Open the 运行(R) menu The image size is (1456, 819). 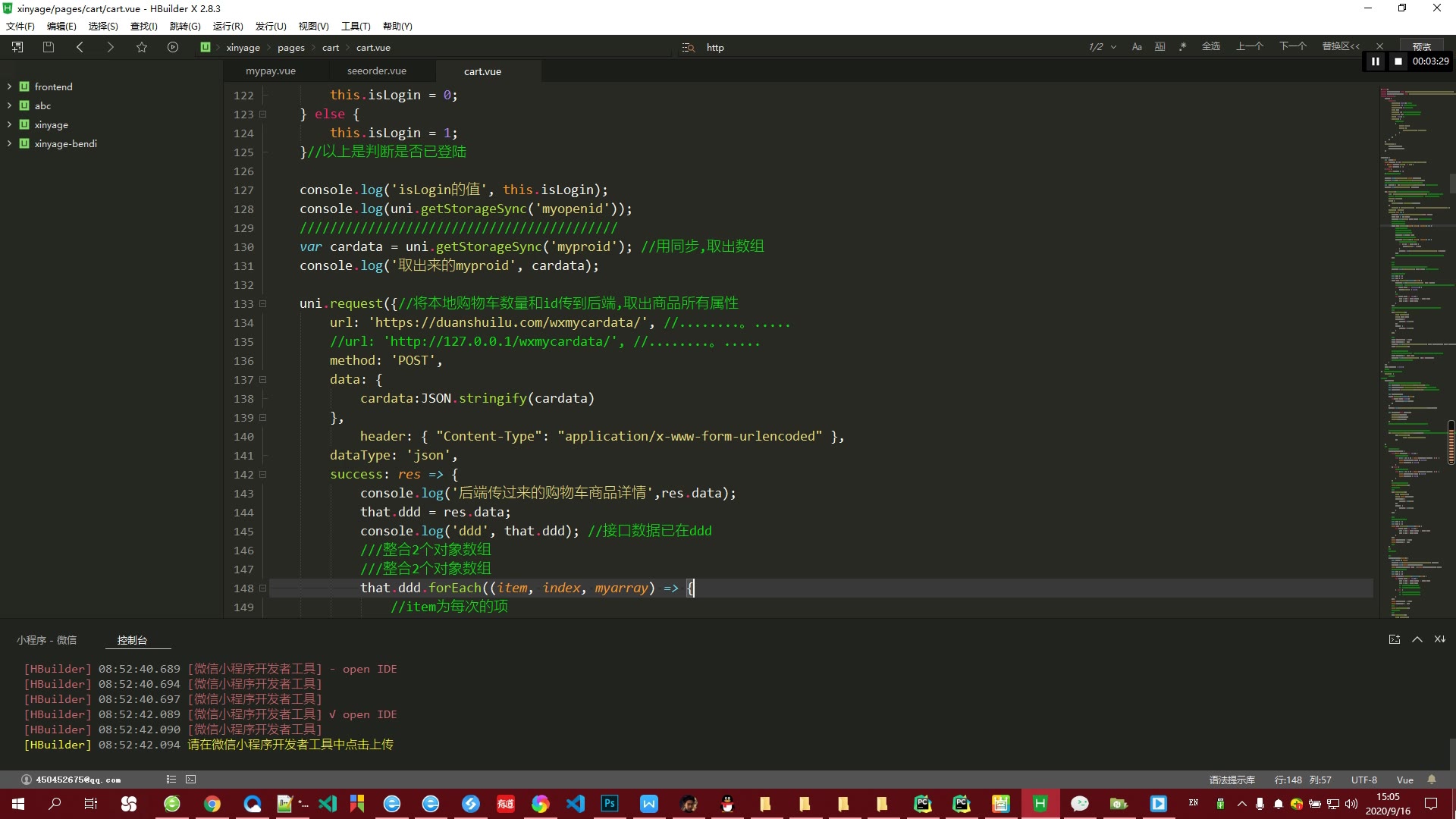tap(227, 26)
